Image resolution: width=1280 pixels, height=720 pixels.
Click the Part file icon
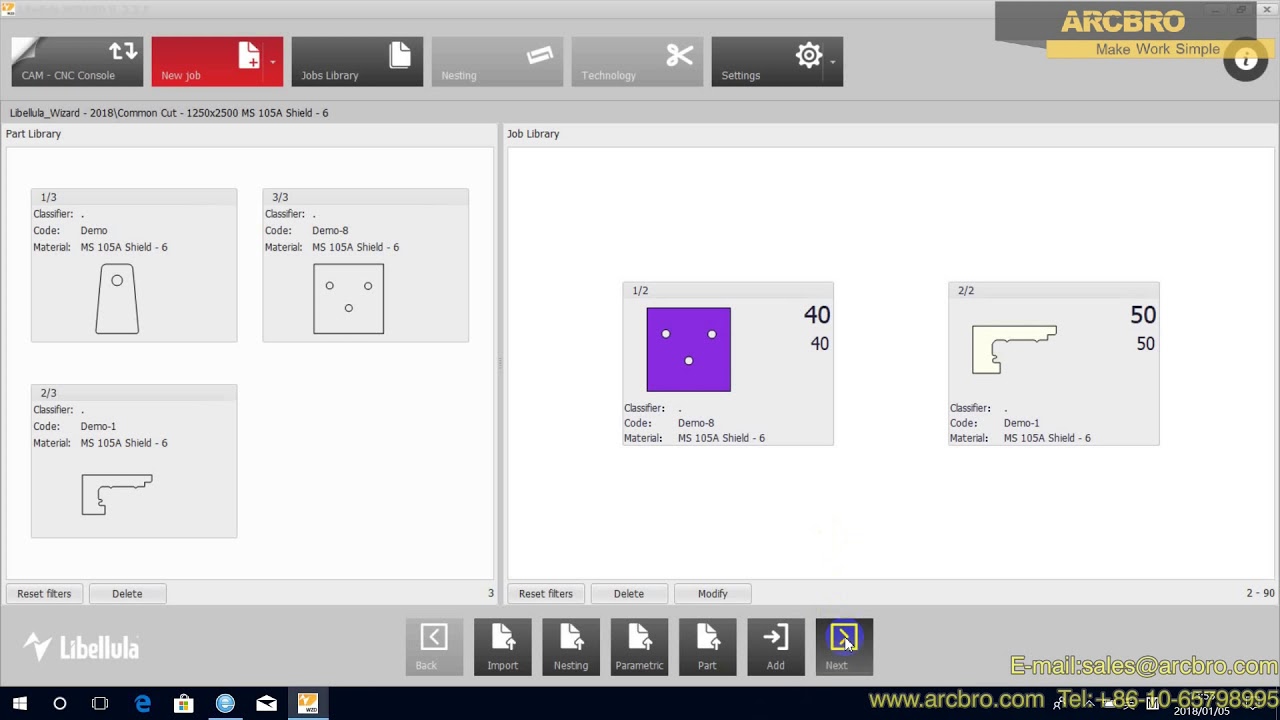click(707, 646)
